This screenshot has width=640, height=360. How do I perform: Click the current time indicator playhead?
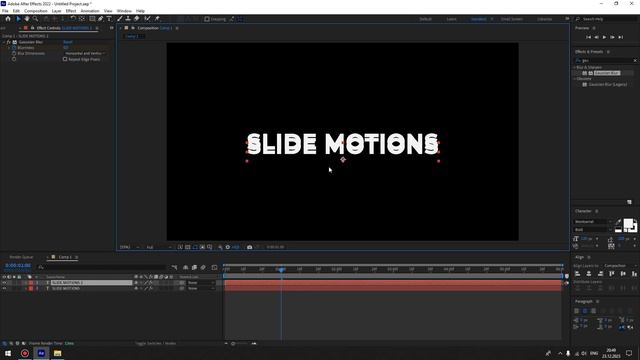click(281, 269)
